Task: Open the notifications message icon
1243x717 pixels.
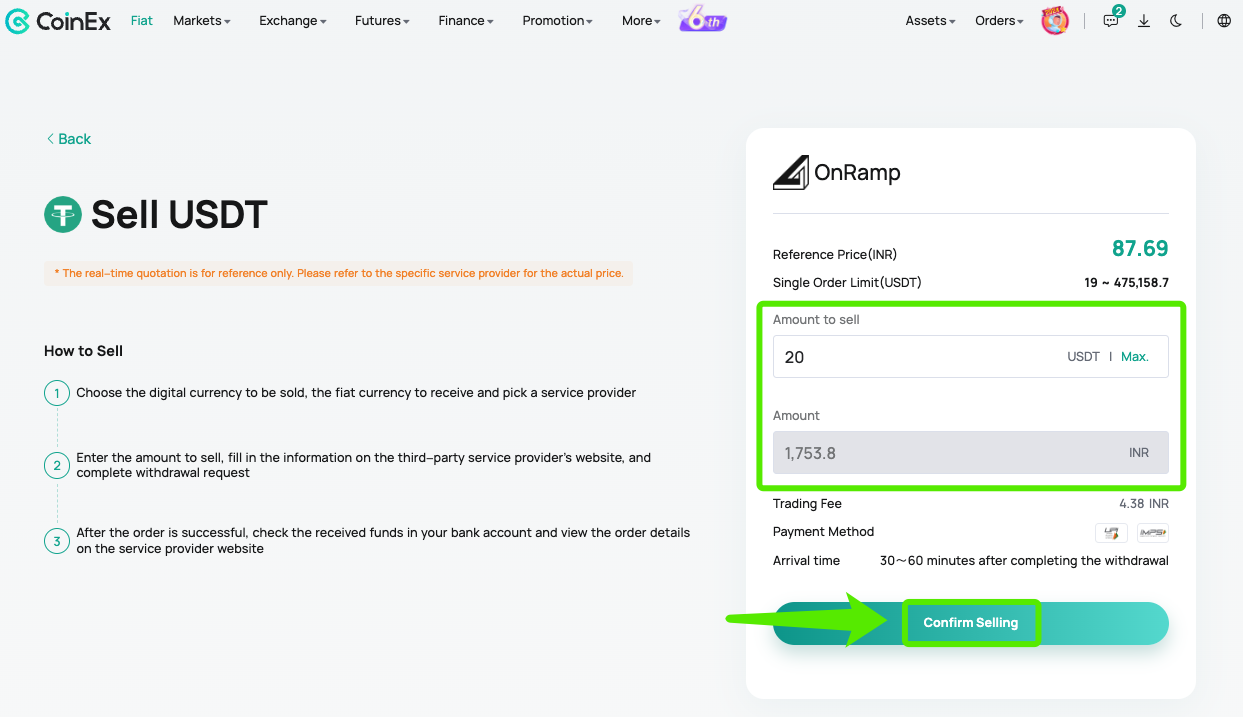Action: click(x=1110, y=20)
